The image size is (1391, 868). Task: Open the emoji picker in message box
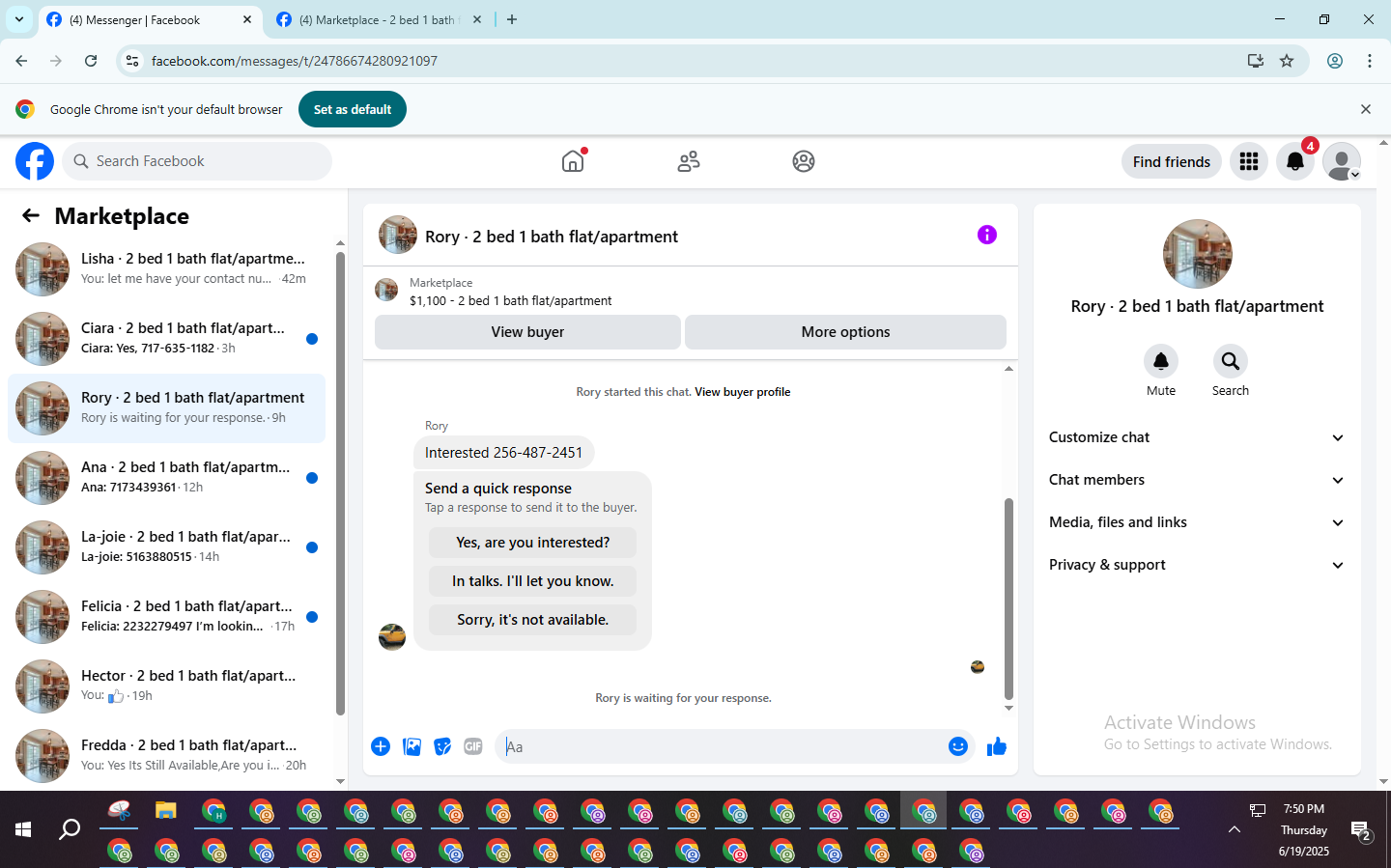coord(958,746)
